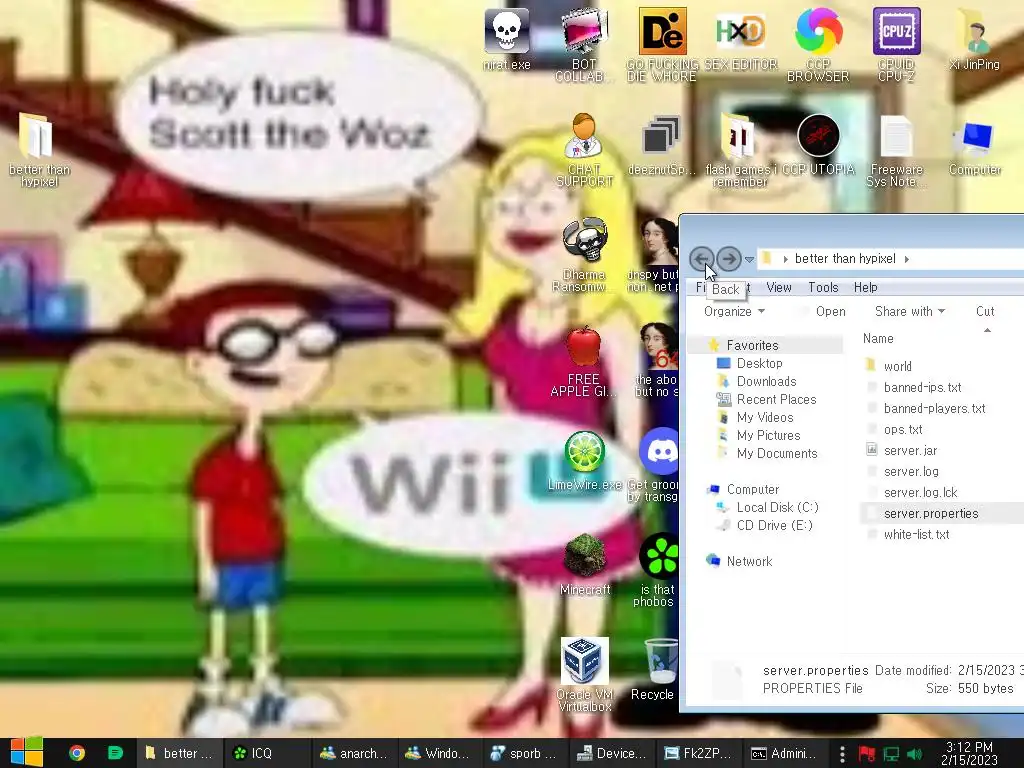Click the Back button in Explorer

click(x=701, y=259)
